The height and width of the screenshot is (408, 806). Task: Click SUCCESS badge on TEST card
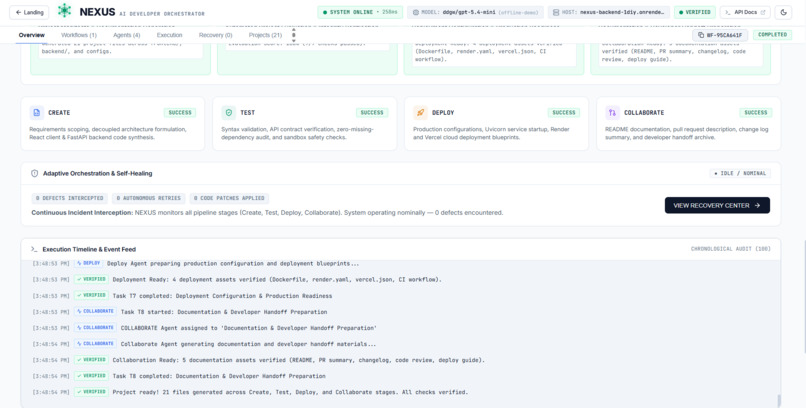372,113
